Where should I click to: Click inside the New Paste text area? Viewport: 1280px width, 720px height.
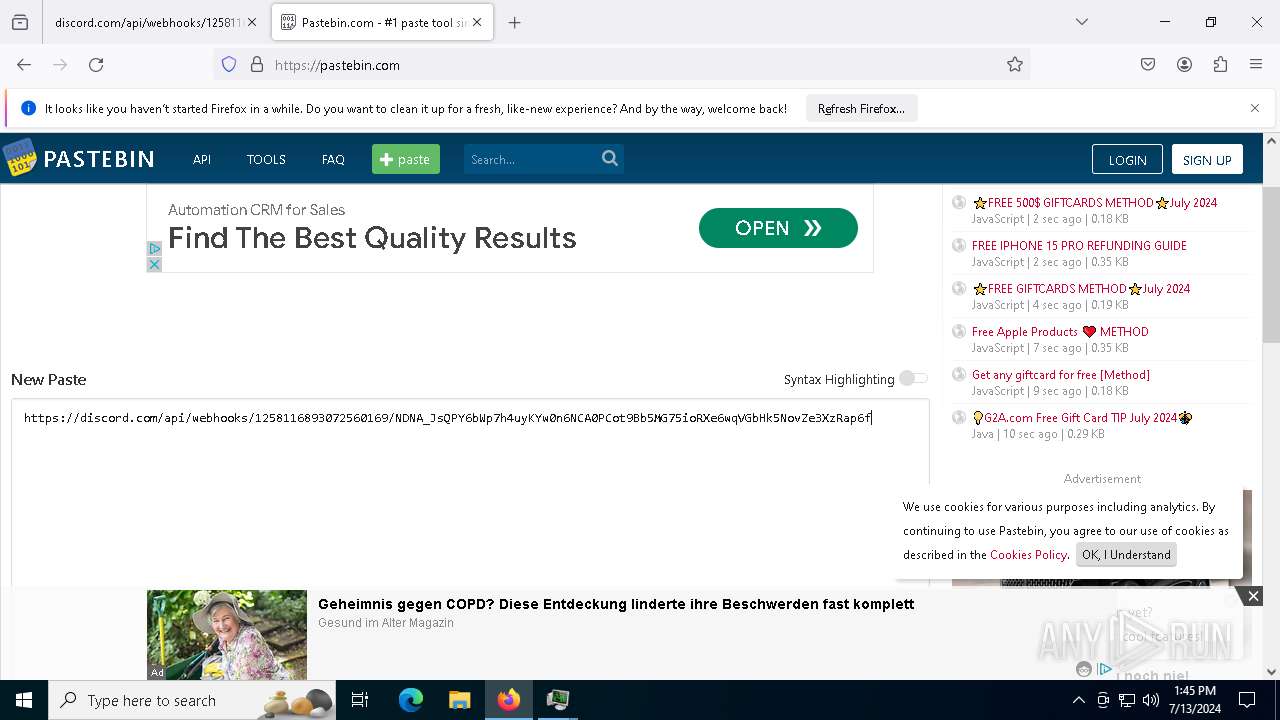pyautogui.click(x=470, y=493)
